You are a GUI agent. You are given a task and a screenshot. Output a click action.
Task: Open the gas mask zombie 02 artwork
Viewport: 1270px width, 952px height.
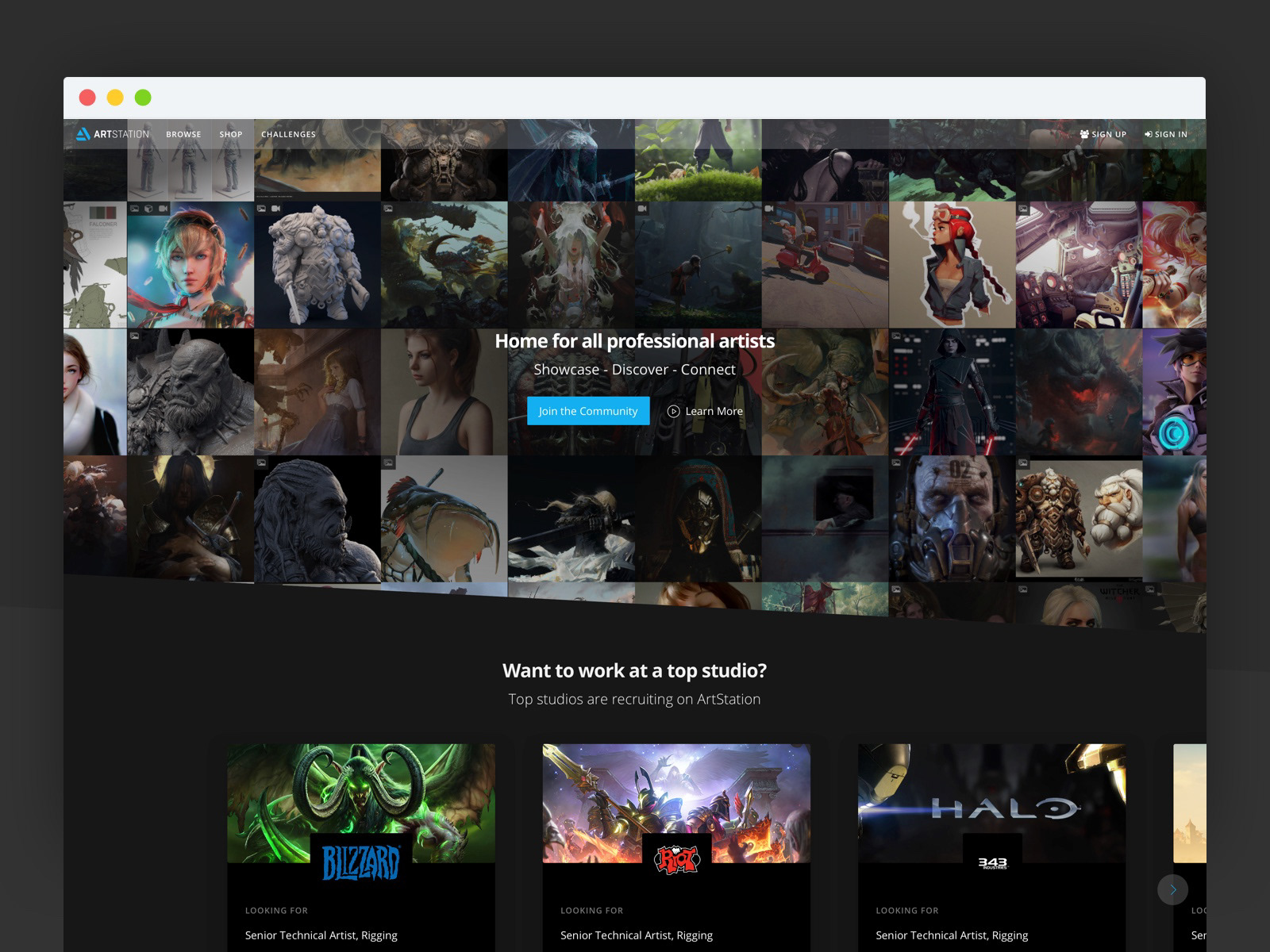click(x=952, y=519)
